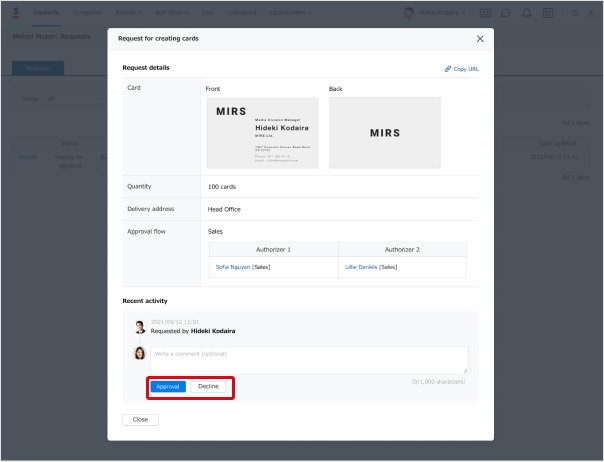Open the notifications bell icon
The width and height of the screenshot is (604, 462).
click(527, 13)
